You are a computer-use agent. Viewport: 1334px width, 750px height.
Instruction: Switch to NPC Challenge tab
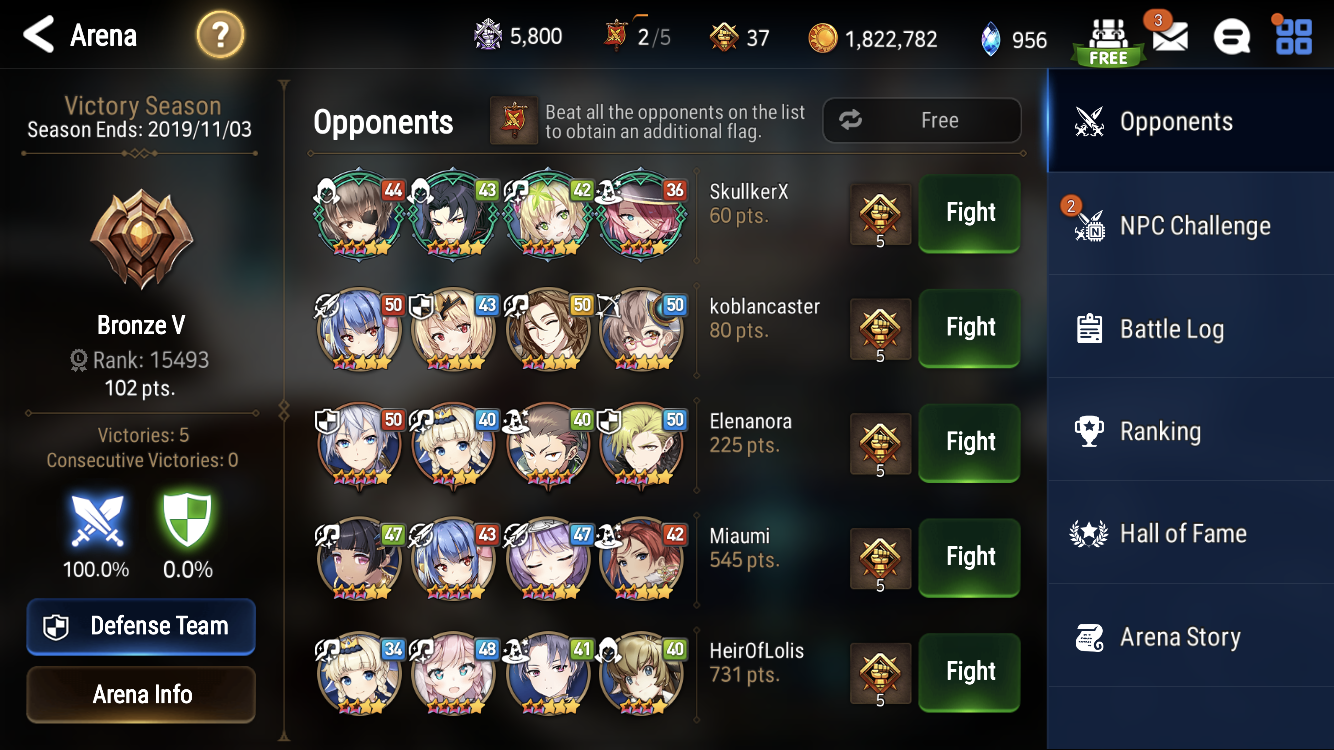1190,225
